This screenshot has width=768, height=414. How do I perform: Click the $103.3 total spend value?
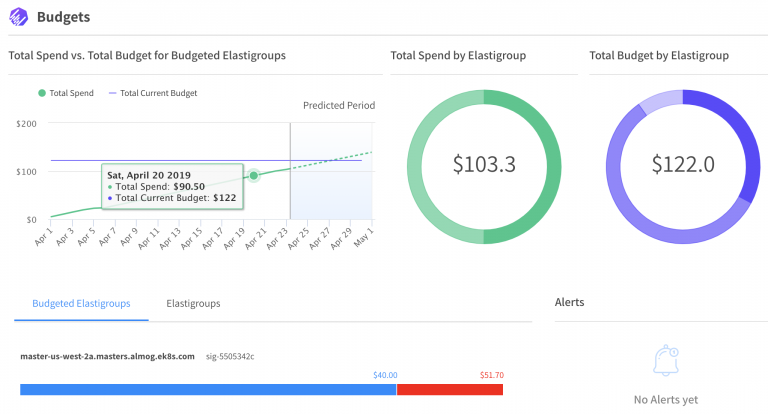tap(484, 164)
